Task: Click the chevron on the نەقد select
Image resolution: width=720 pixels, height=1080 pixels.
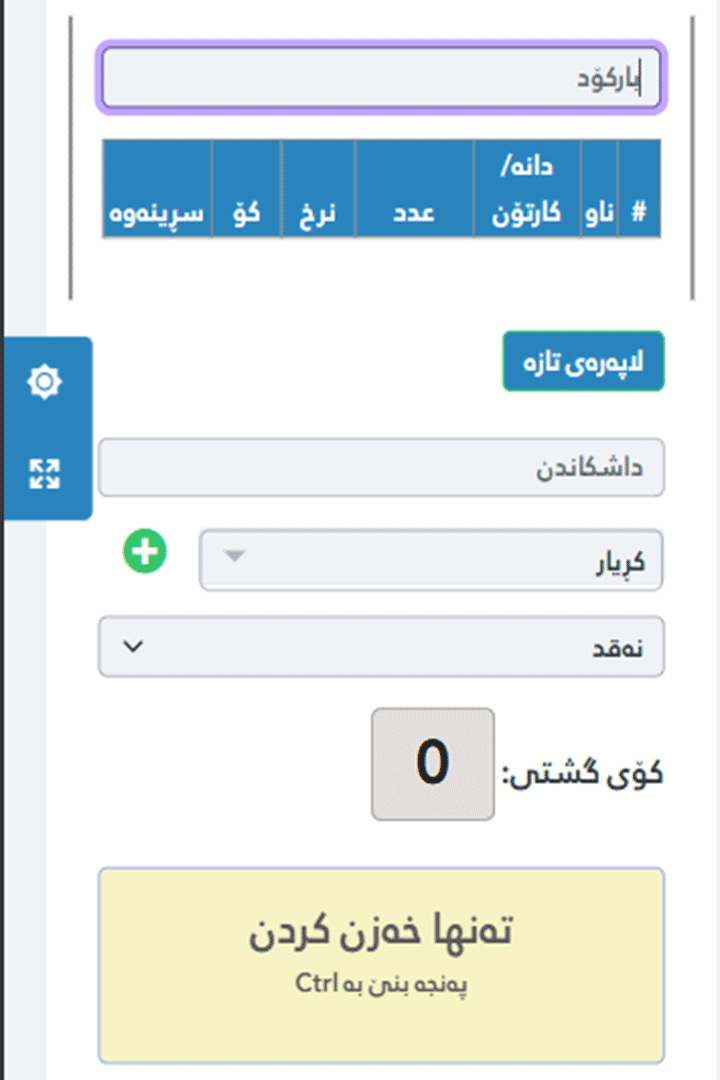Action: coord(132,646)
